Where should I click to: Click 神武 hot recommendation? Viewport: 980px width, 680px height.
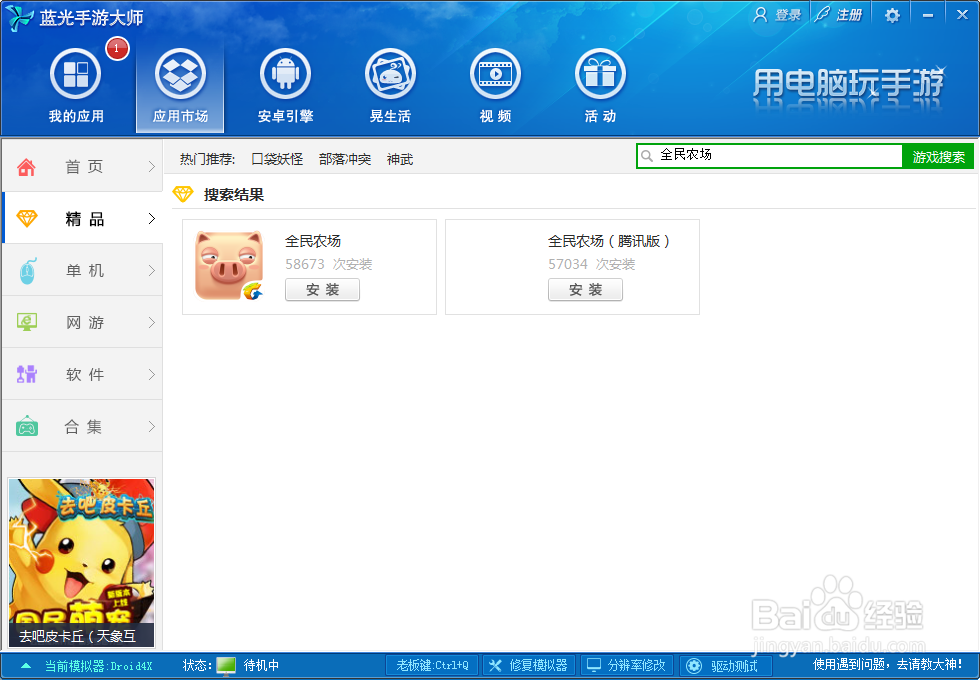400,159
